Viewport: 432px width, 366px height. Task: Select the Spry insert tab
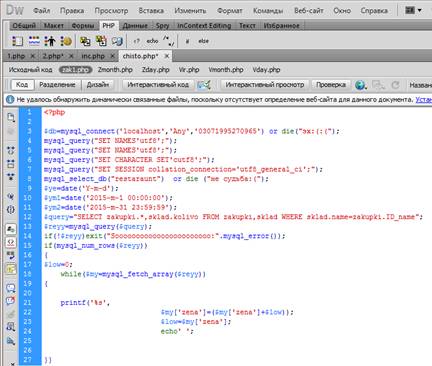pos(162,26)
